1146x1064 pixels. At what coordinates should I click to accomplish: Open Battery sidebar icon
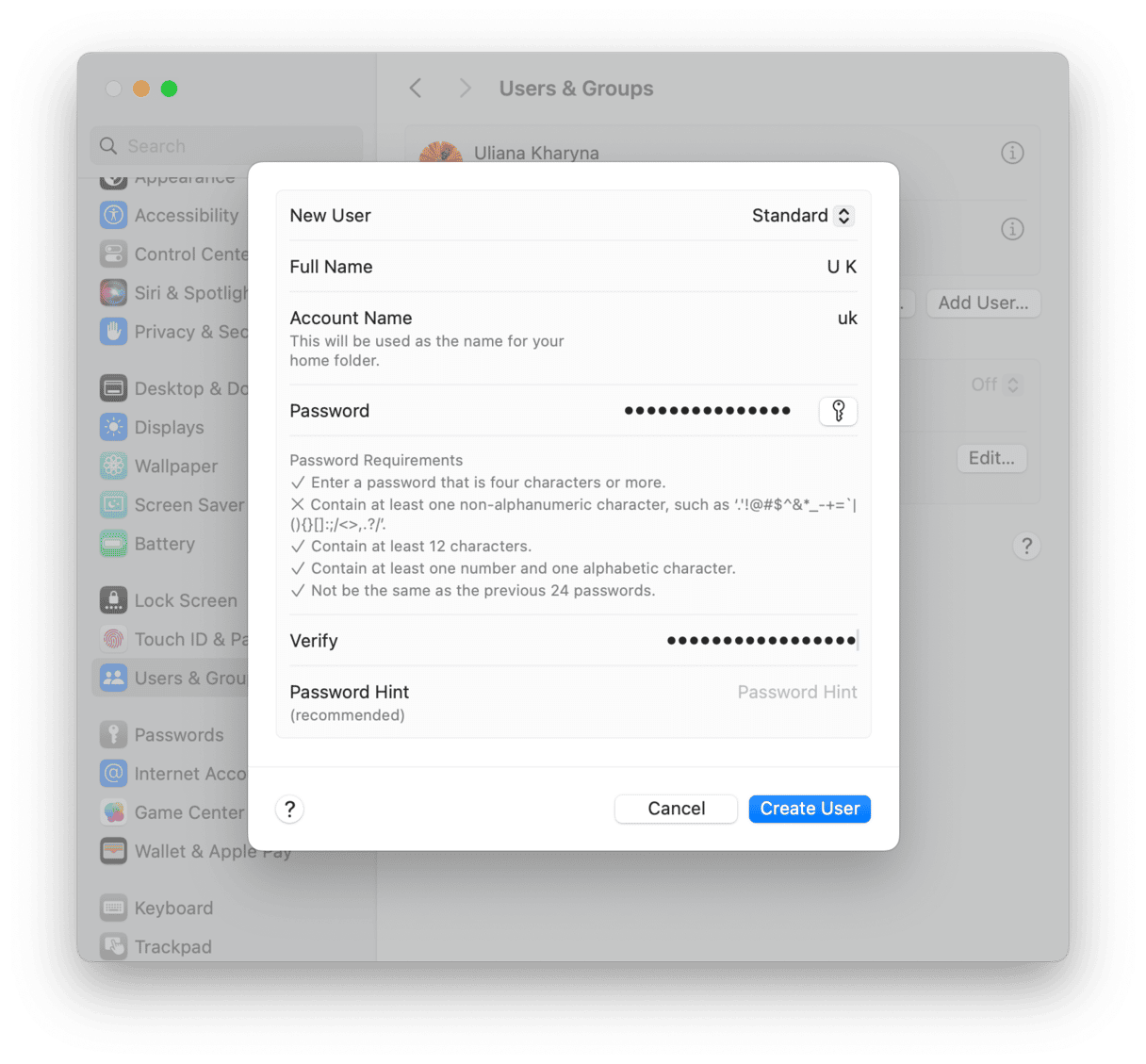click(x=113, y=543)
